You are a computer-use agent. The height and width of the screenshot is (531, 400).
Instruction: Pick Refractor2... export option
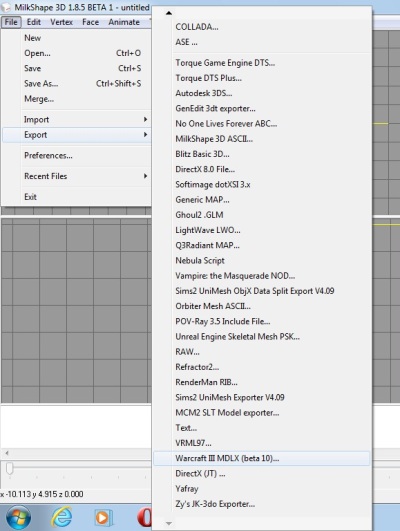tap(261, 367)
